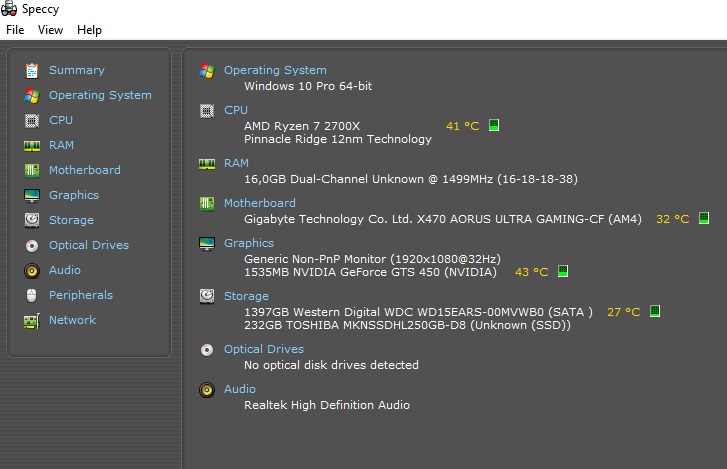
Task: Click the Graphics monitor icon in sidebar
Action: coord(32,196)
